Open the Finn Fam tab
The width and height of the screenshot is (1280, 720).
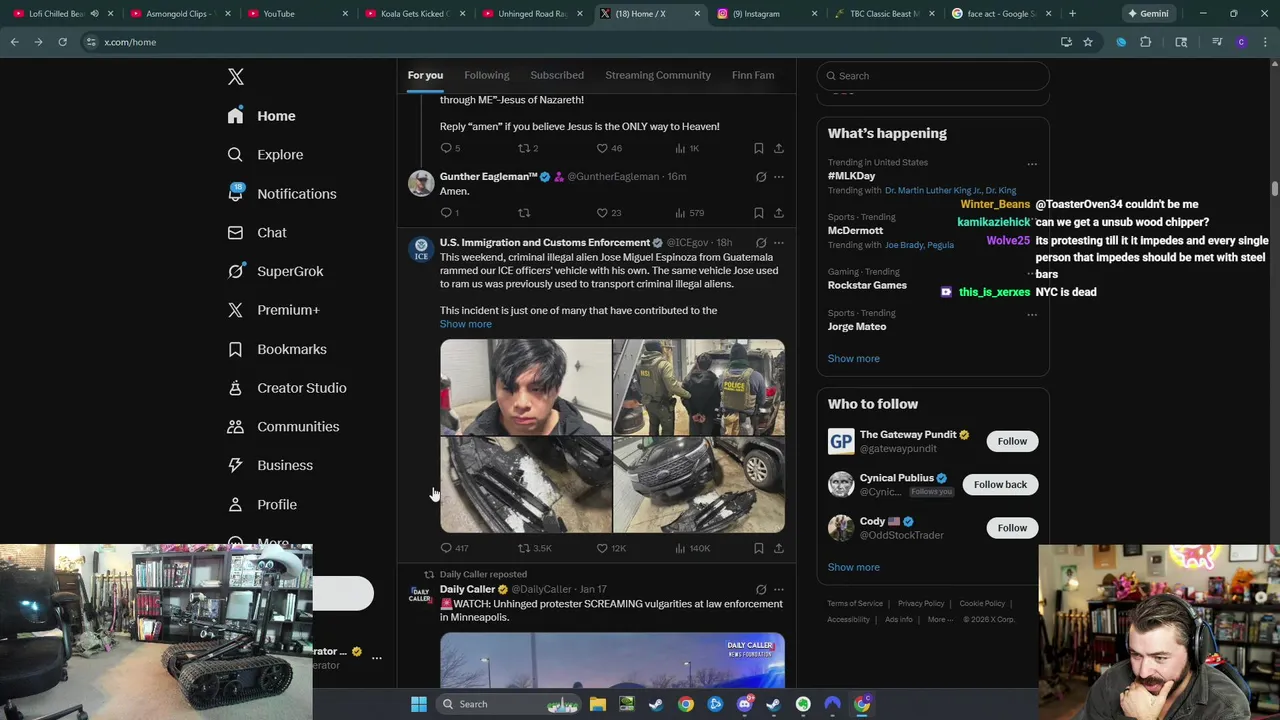coord(753,75)
